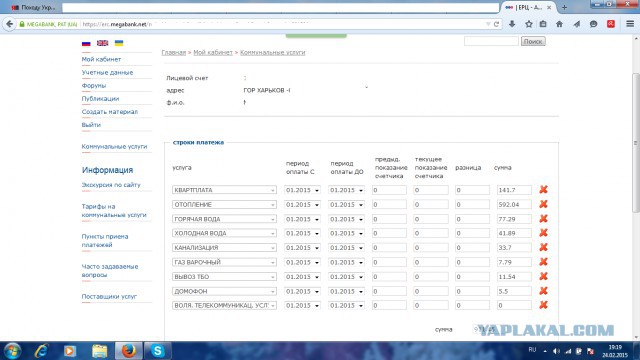Bookmark this page with star icon

529,24
